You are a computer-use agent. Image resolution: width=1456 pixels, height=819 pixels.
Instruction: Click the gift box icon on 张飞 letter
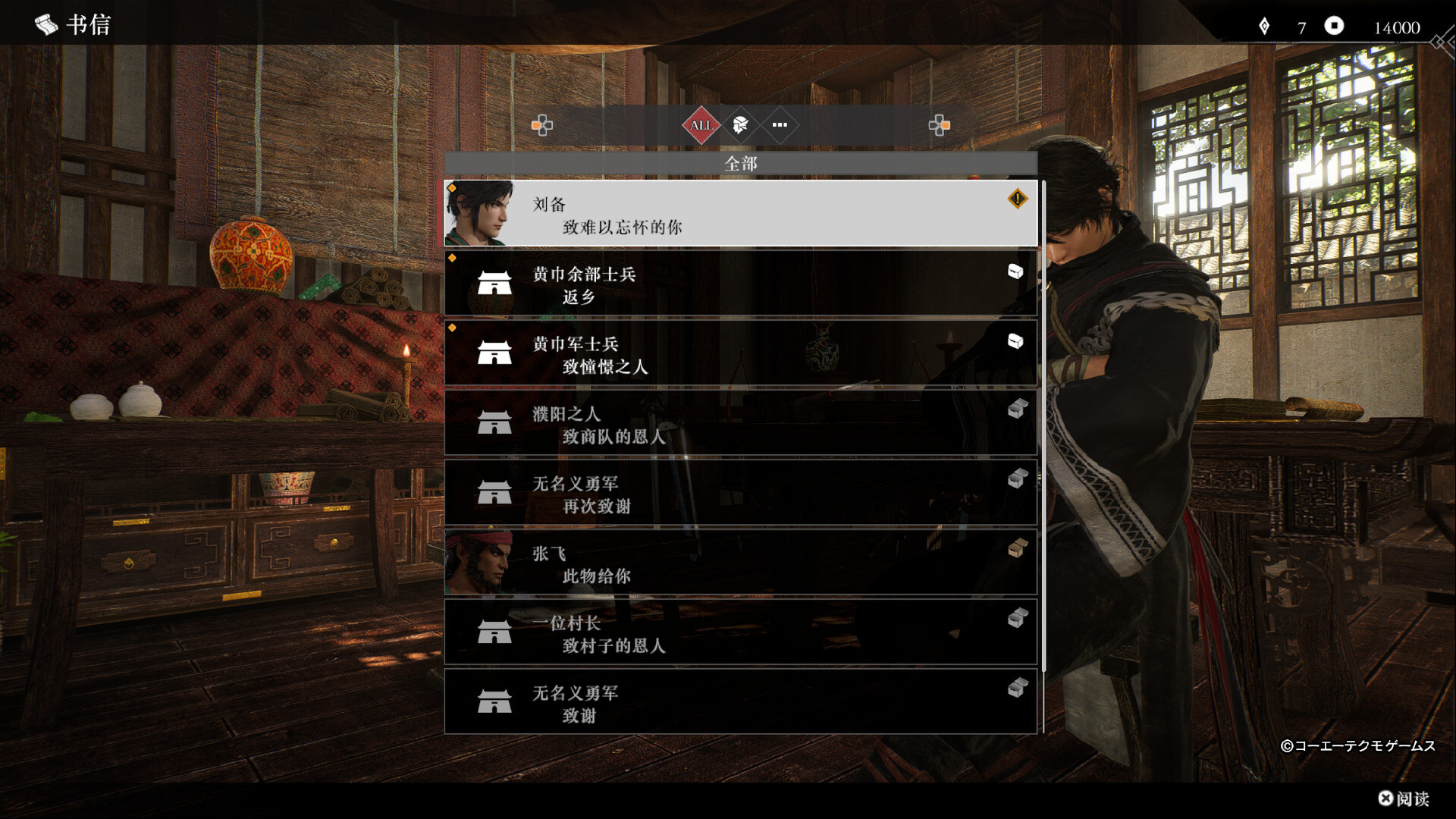[x=1018, y=548]
